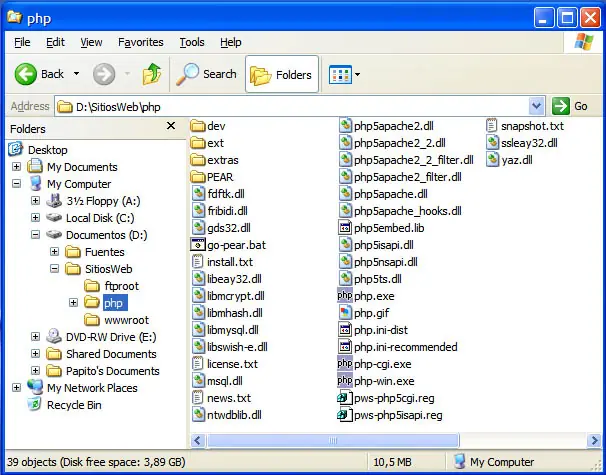This screenshot has height=475, width=606.
Task: Click the horizontal scrollbar left arrow
Action: pyautogui.click(x=198, y=440)
